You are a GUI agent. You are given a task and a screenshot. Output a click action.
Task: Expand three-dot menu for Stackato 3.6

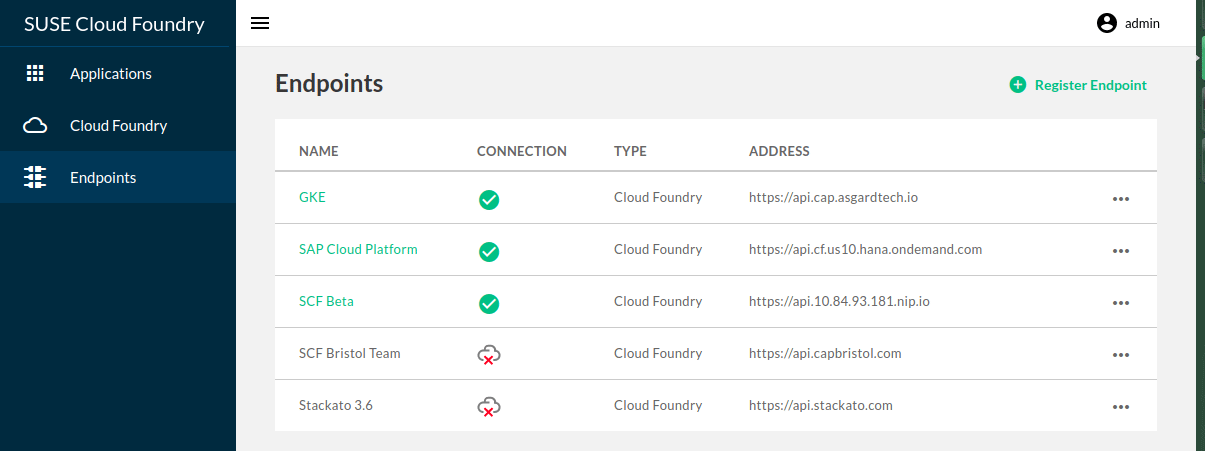pyautogui.click(x=1121, y=407)
